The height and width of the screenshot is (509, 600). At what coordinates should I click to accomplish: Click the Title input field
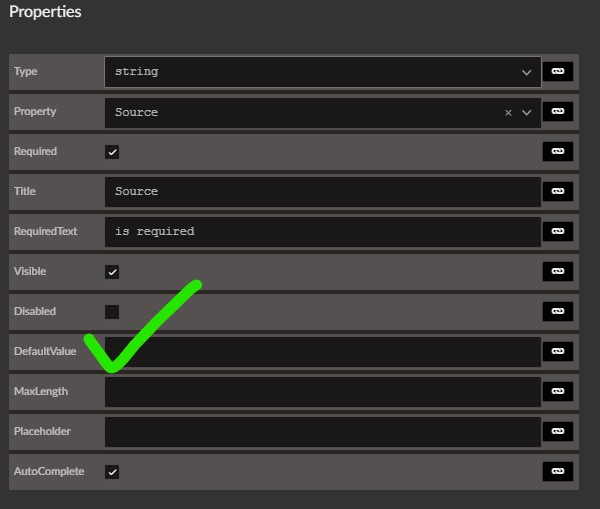point(323,192)
